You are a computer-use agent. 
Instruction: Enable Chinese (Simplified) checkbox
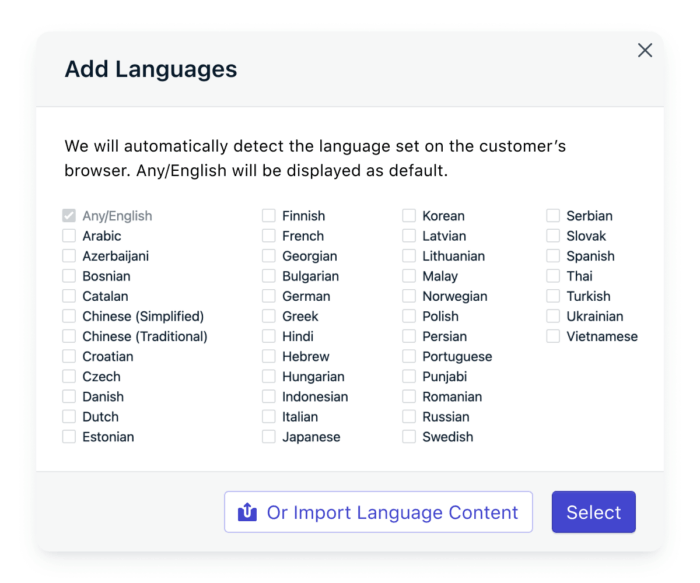[x=69, y=316]
